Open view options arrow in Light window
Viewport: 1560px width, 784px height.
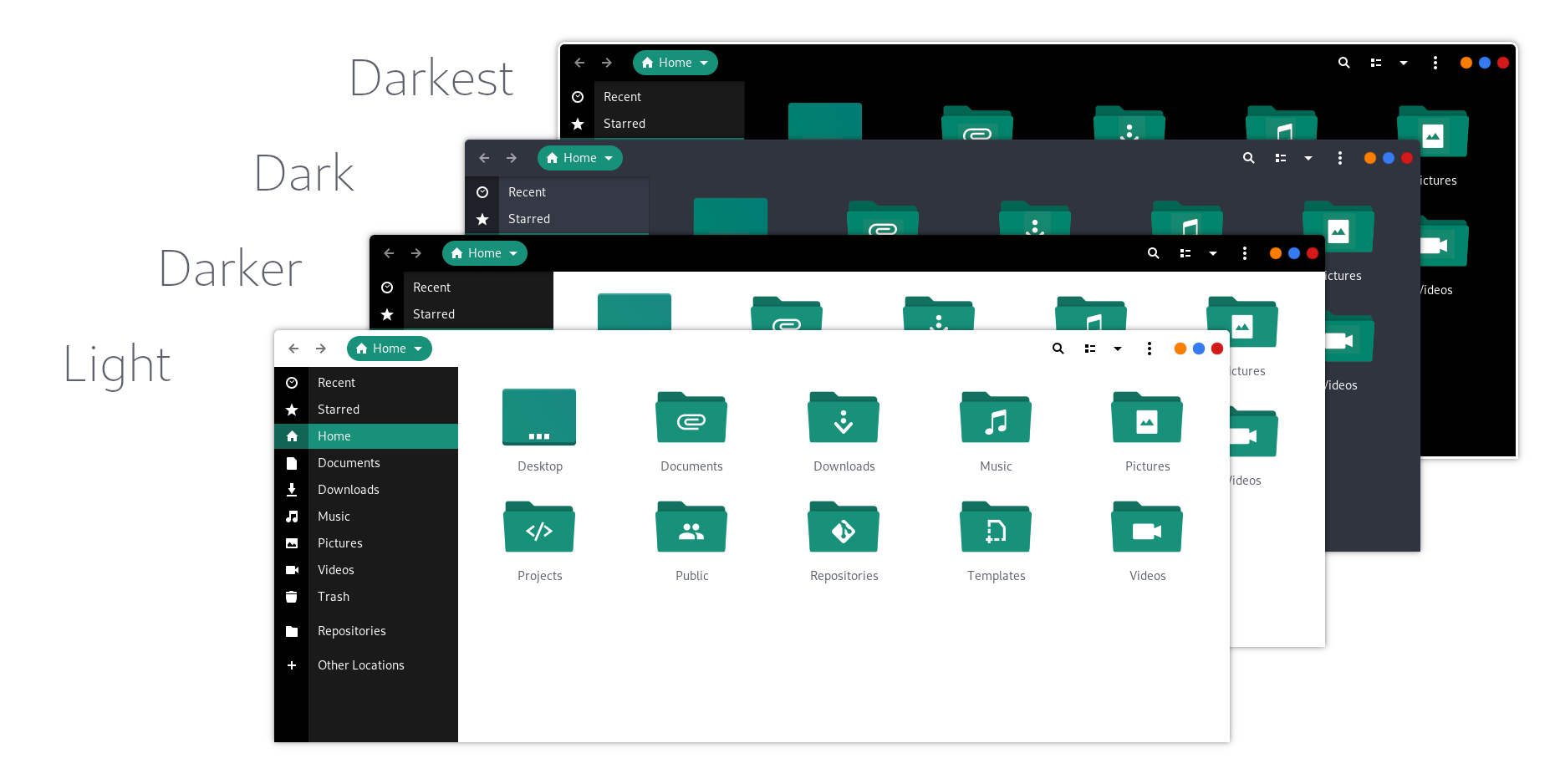click(x=1118, y=349)
